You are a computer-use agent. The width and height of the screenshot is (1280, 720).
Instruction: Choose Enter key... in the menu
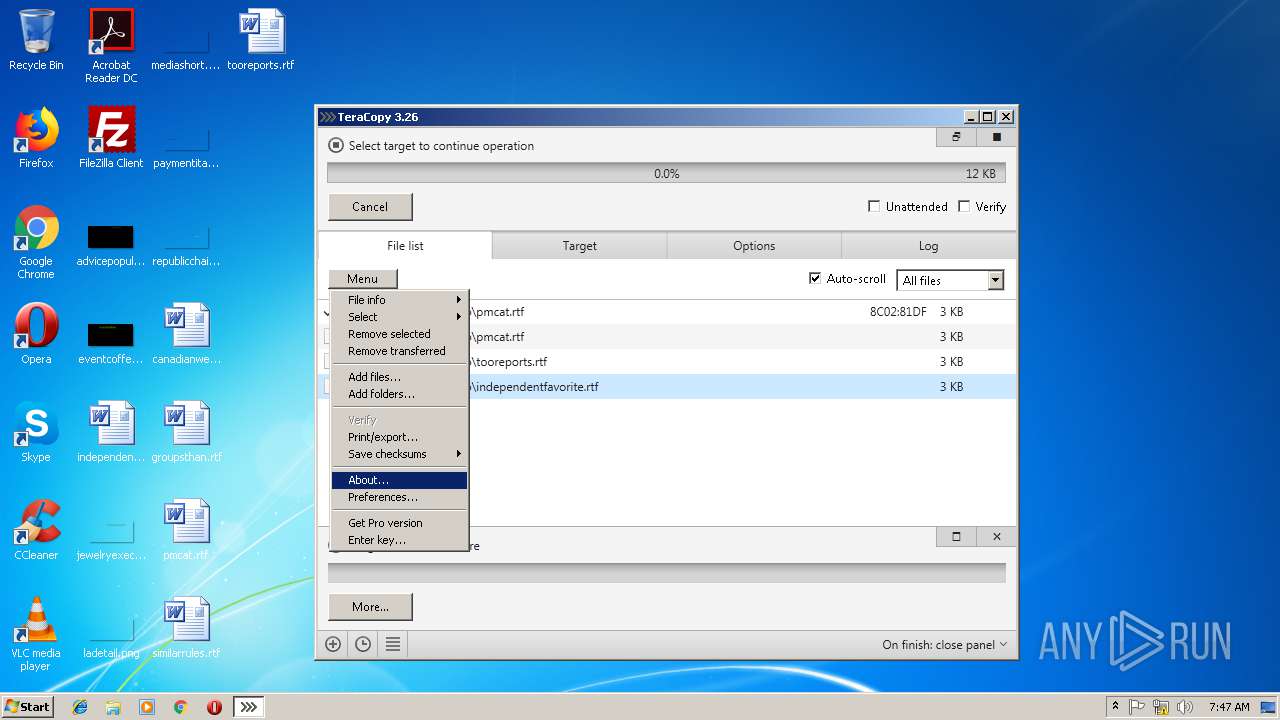pos(399,540)
